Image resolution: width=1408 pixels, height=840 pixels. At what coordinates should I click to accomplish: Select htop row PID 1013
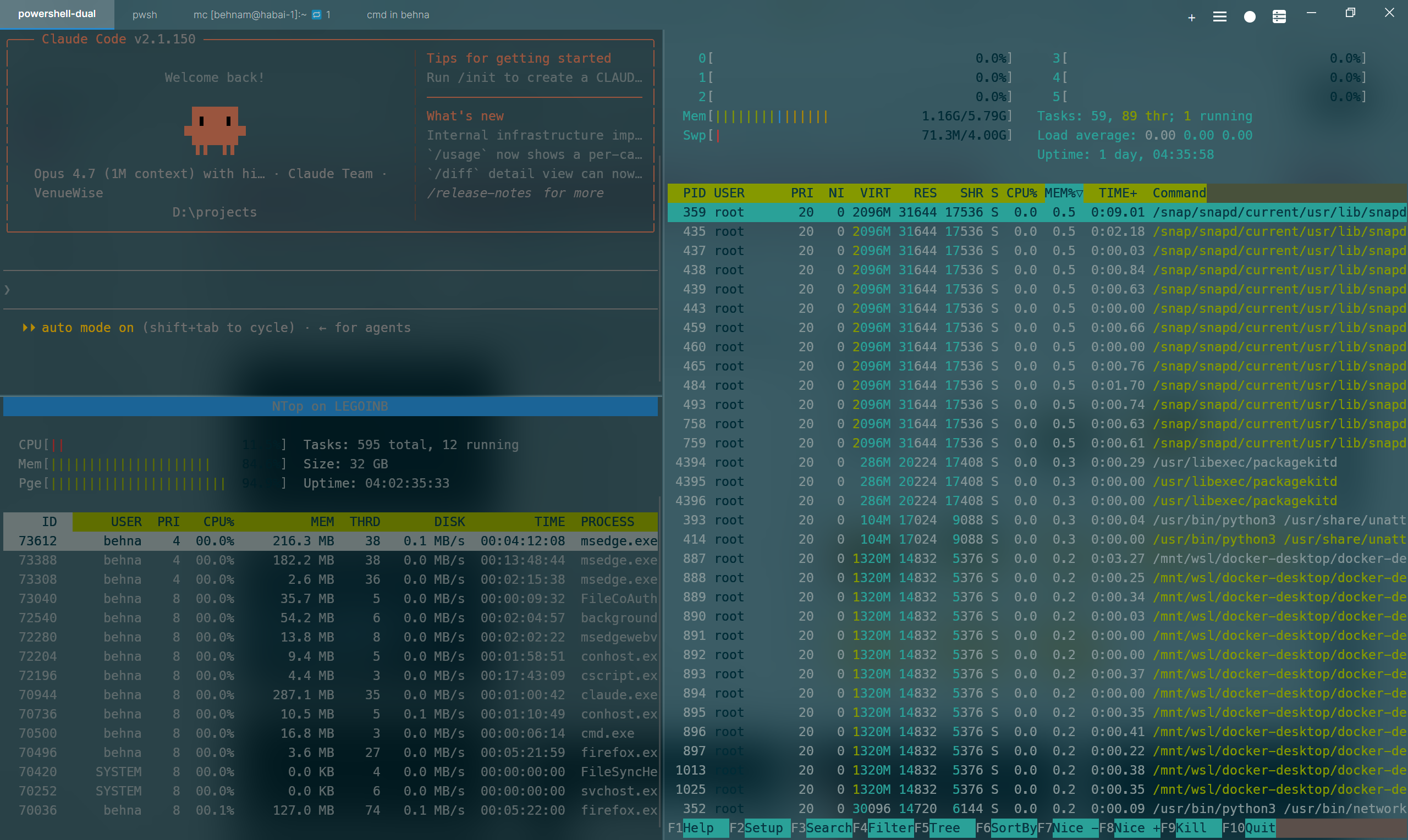[x=1037, y=770]
